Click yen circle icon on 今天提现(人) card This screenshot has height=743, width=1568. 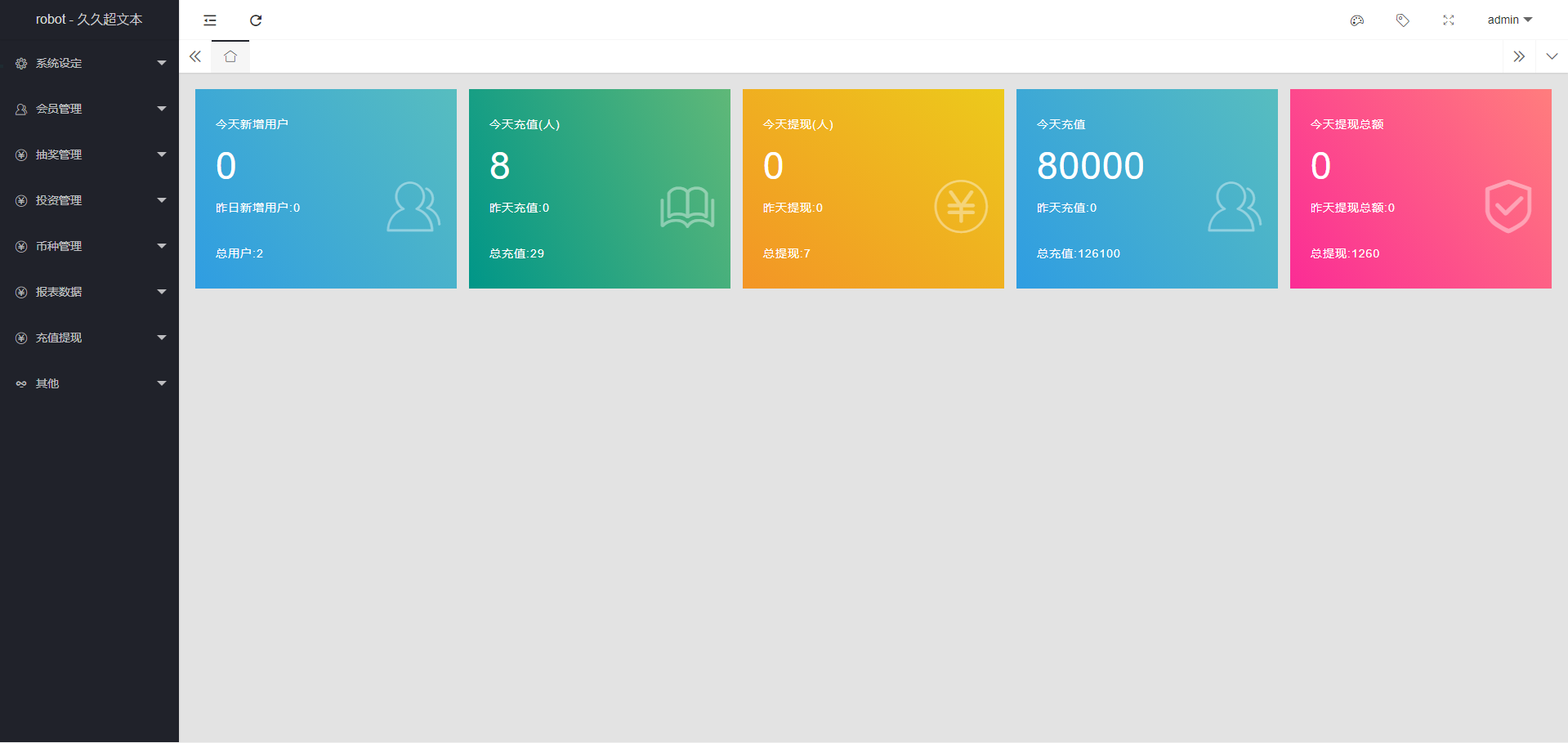pyautogui.click(x=961, y=206)
